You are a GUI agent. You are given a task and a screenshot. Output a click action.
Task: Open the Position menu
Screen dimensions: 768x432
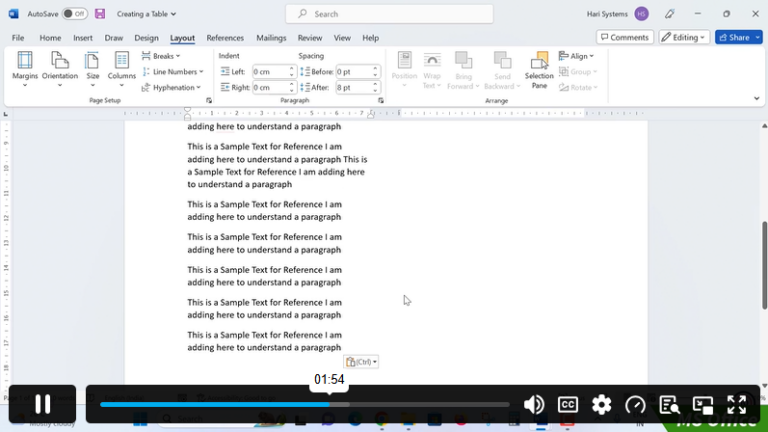(x=404, y=70)
